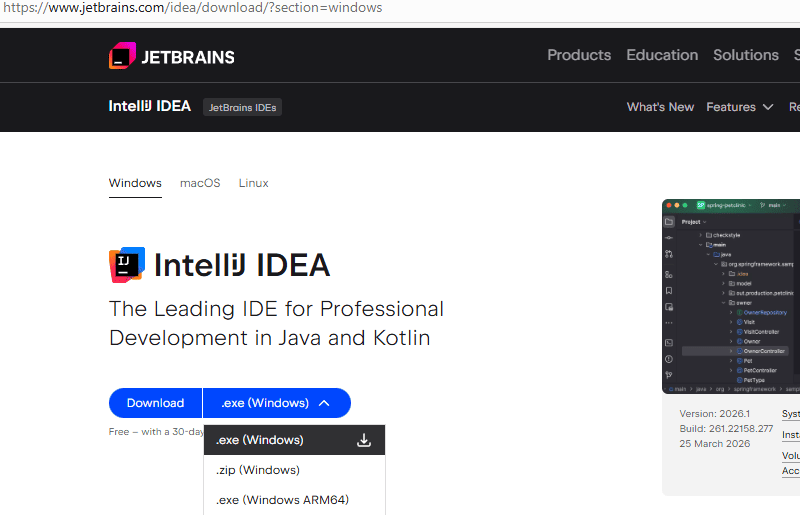The height and width of the screenshot is (515, 800).
Task: Open the What's New page
Action: (x=660, y=107)
